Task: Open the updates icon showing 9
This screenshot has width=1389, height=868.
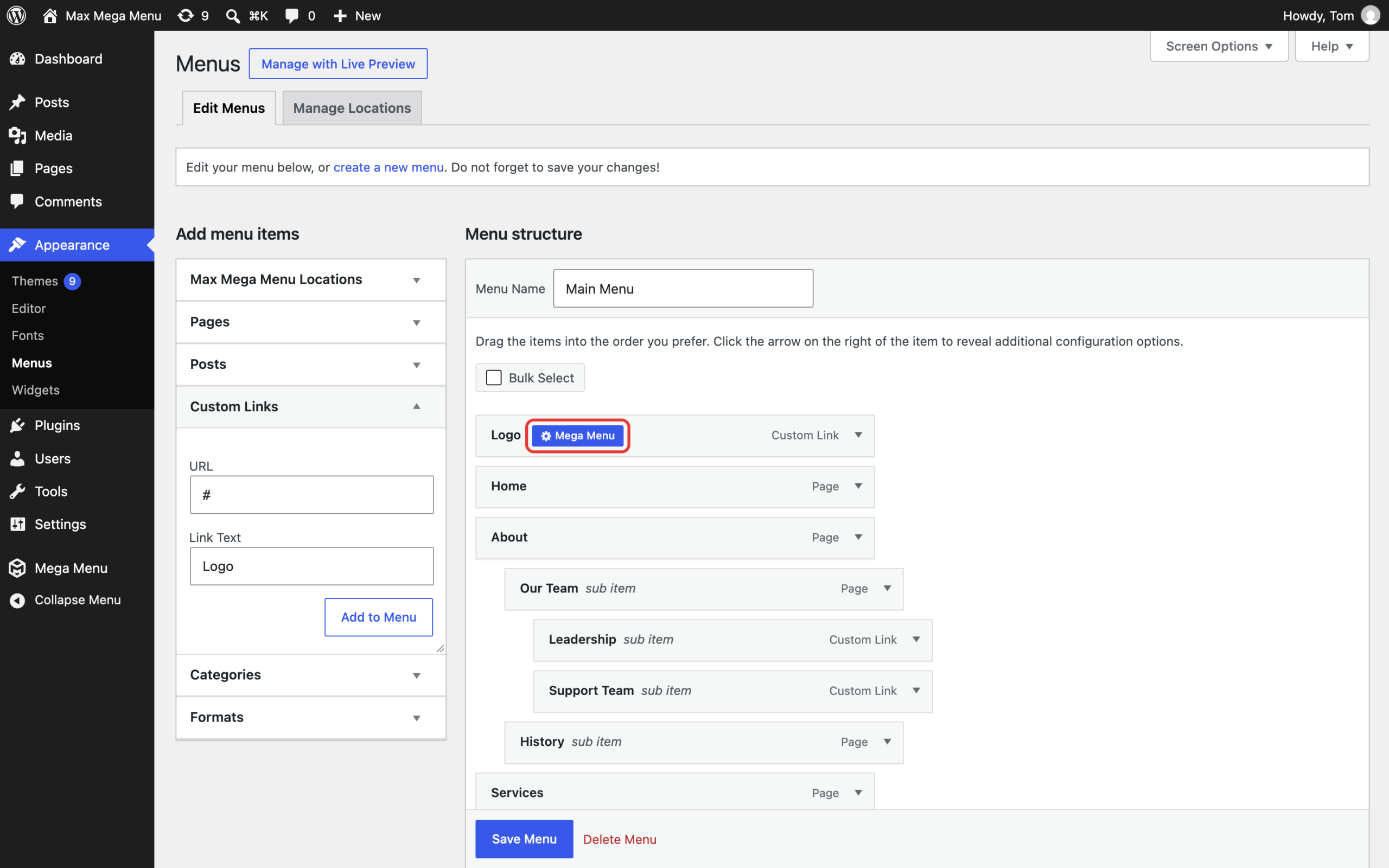Action: pos(186,16)
